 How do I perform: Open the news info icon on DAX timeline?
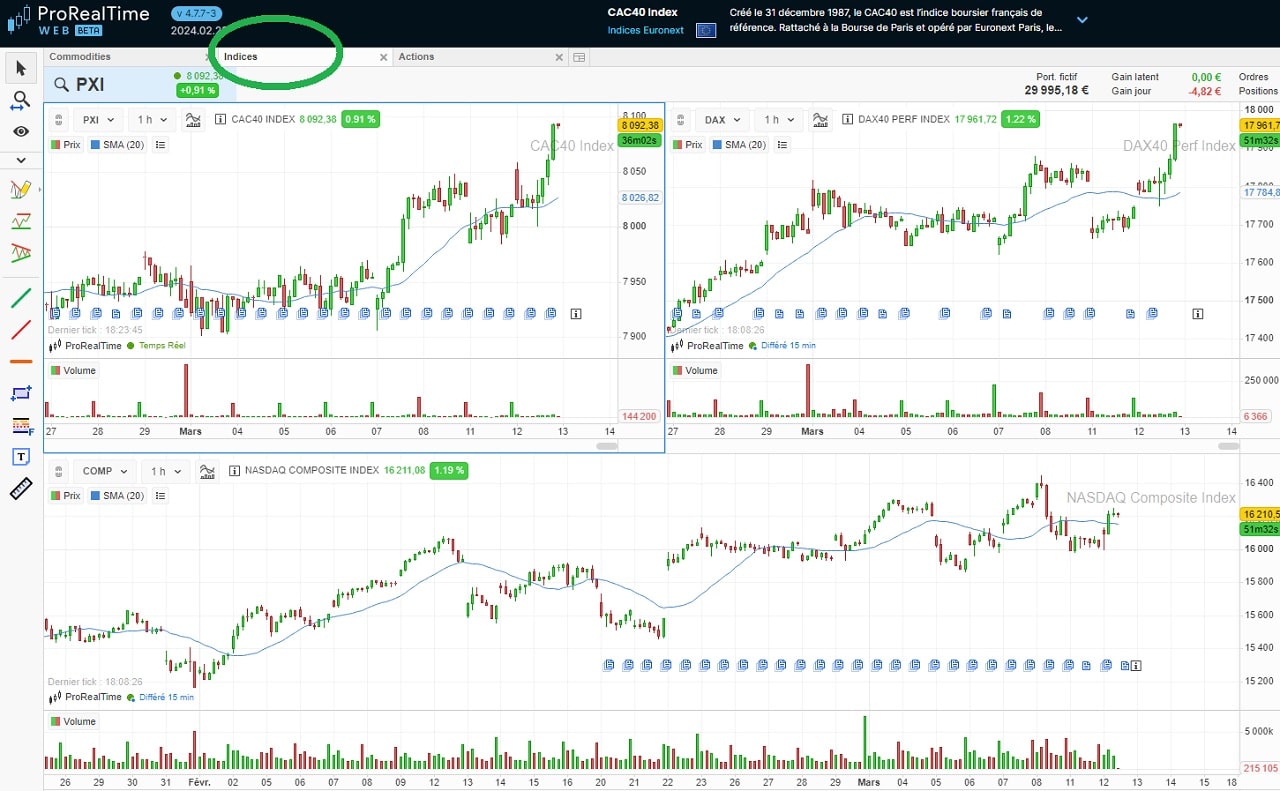(1198, 313)
